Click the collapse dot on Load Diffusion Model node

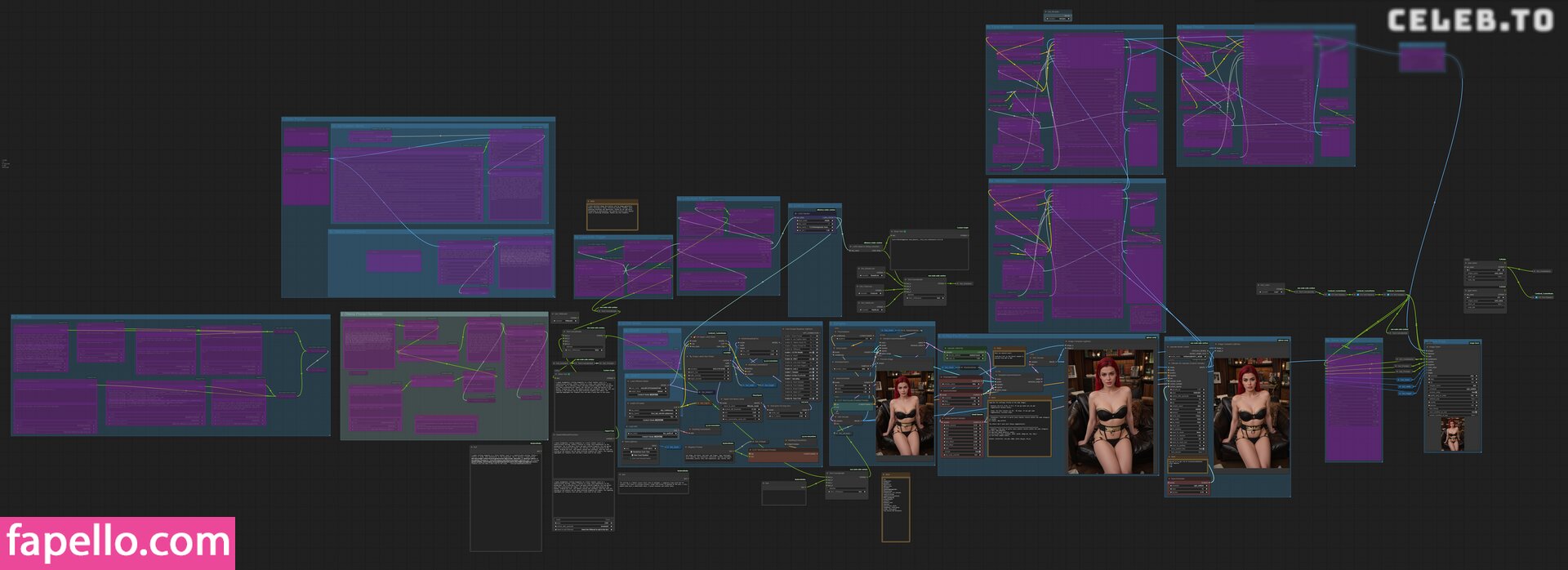point(629,381)
